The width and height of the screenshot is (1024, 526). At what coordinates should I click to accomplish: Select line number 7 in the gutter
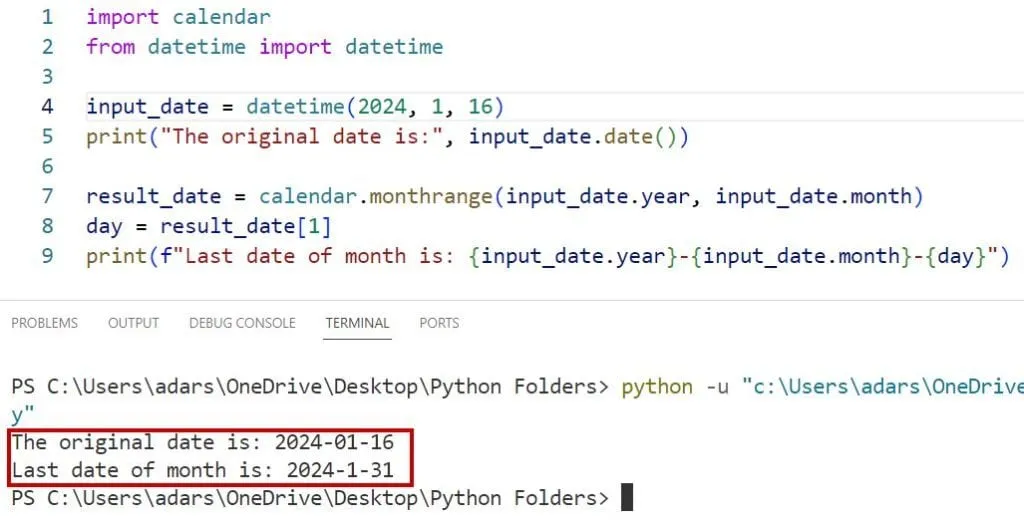pos(49,196)
